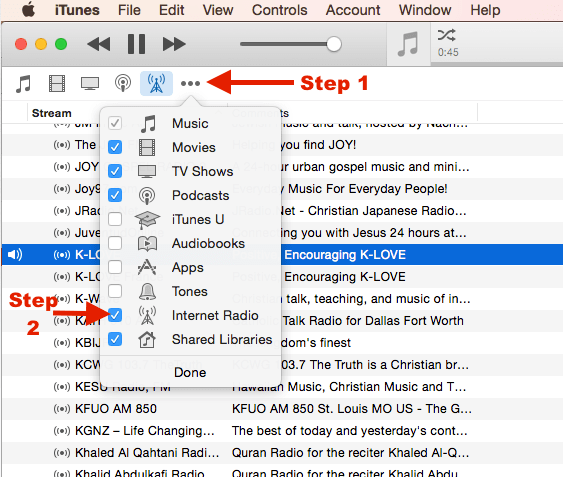Click comment 'Talk Radio for Dallas Fort Worth'
Viewport: 563px width, 477px height.
[373, 320]
